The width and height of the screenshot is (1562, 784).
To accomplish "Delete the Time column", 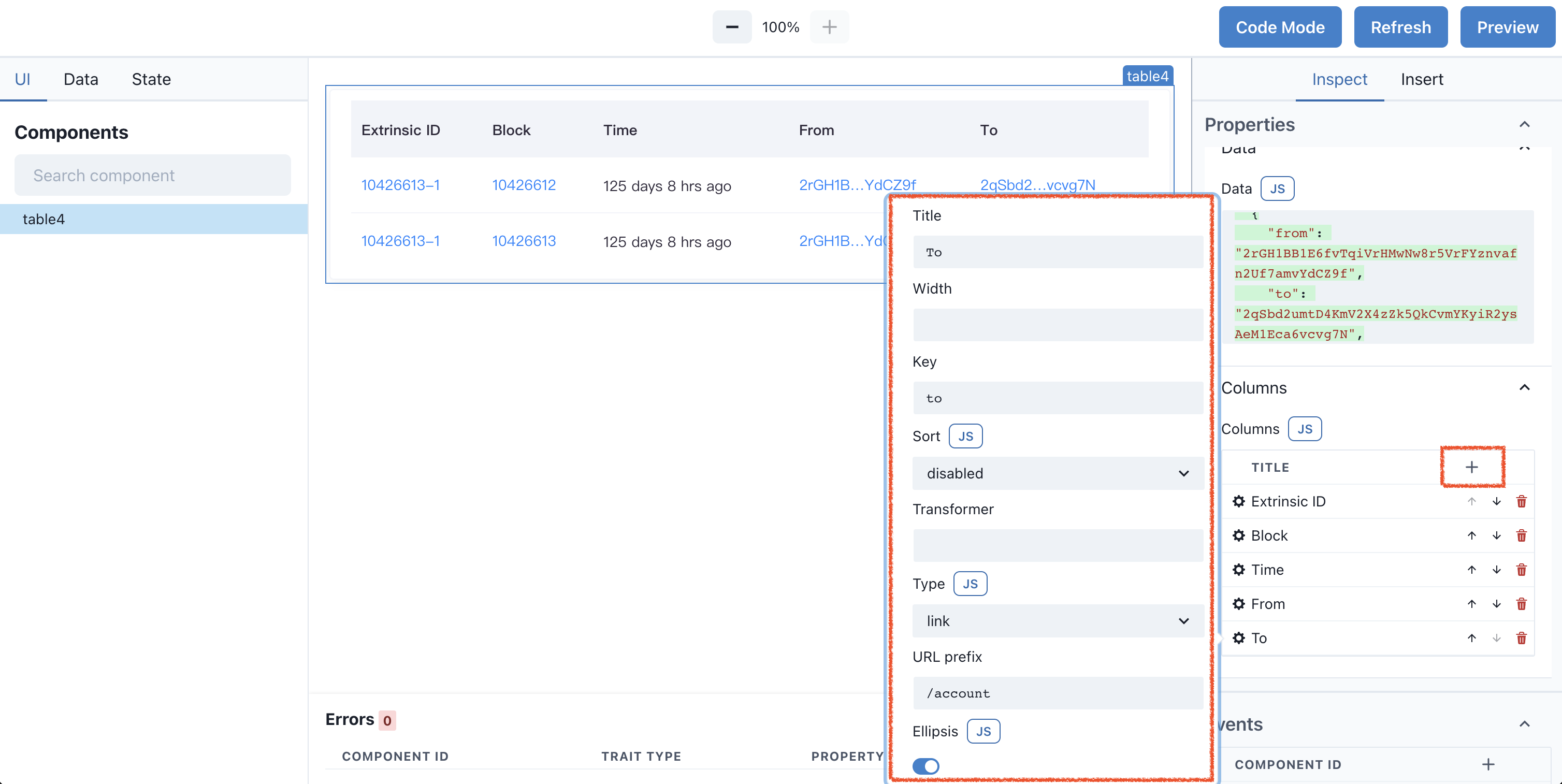I will point(1522,569).
